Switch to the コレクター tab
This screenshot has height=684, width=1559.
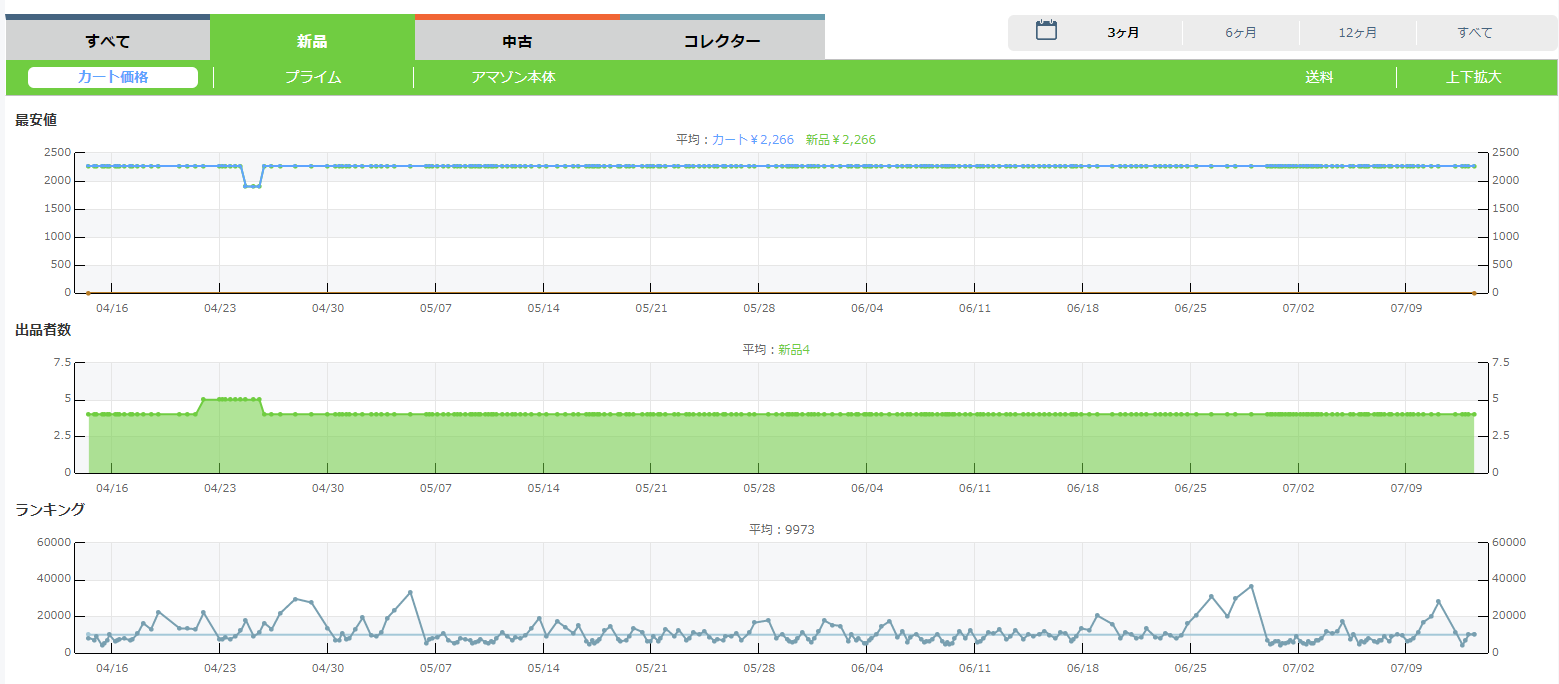(722, 41)
